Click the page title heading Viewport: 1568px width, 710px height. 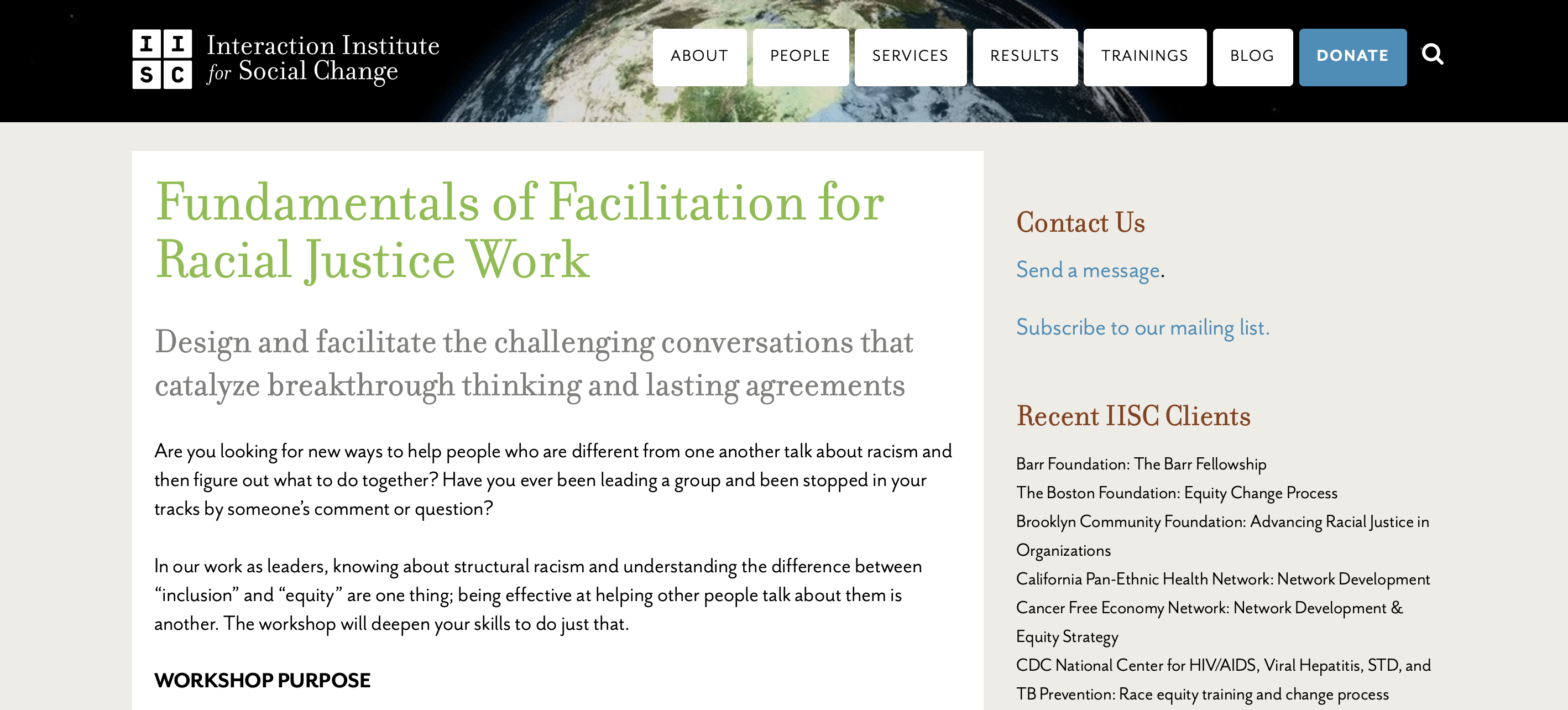click(x=520, y=231)
